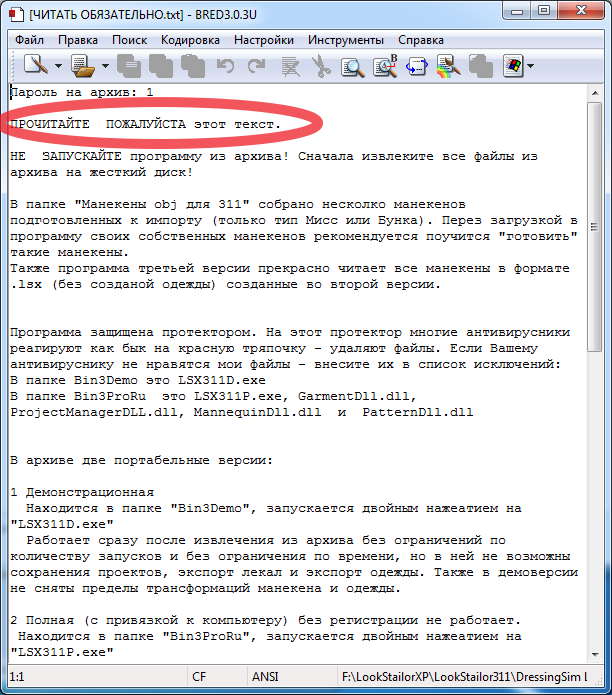This screenshot has width=612, height=695.
Task: Click the line starting 'Также программа третьей версии'
Action: [x=290, y=268]
